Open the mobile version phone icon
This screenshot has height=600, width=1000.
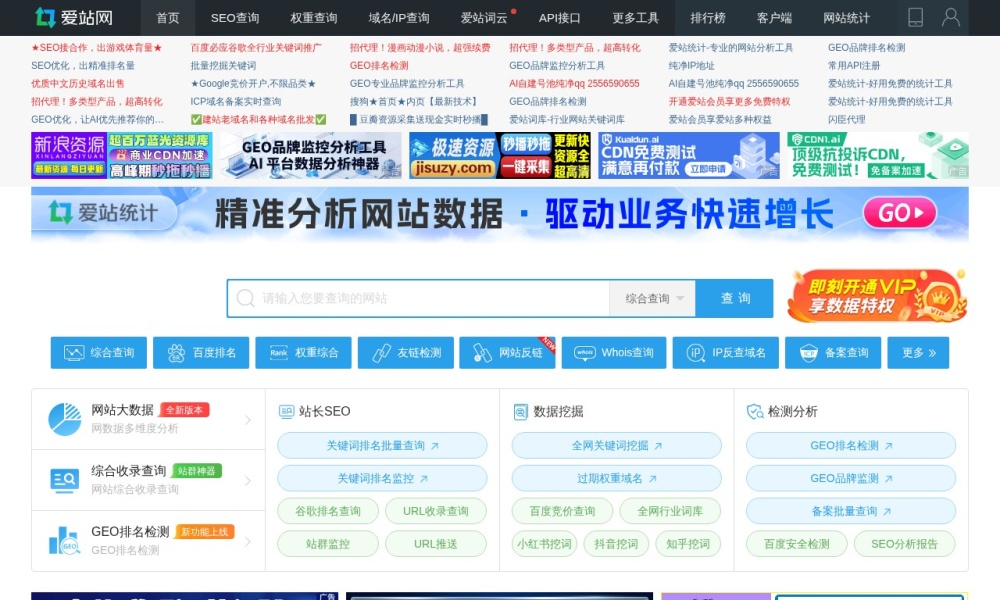click(x=915, y=17)
